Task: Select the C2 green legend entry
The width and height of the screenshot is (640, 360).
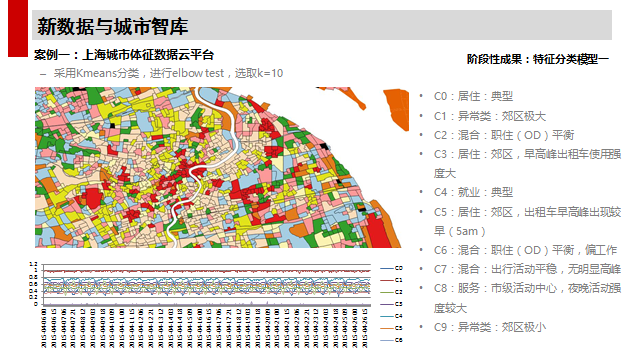Action: [391, 292]
